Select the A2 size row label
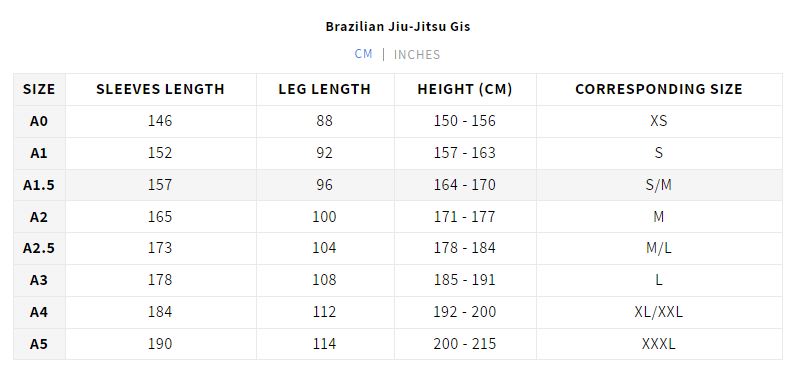 click(x=39, y=217)
